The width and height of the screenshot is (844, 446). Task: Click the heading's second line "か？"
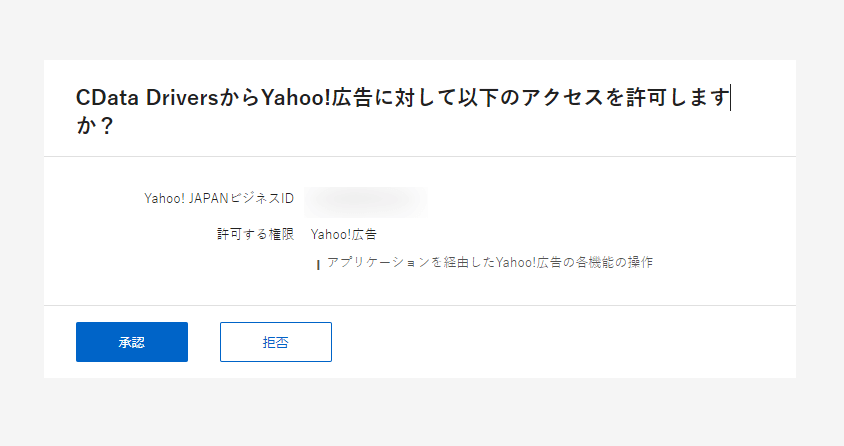95,128
